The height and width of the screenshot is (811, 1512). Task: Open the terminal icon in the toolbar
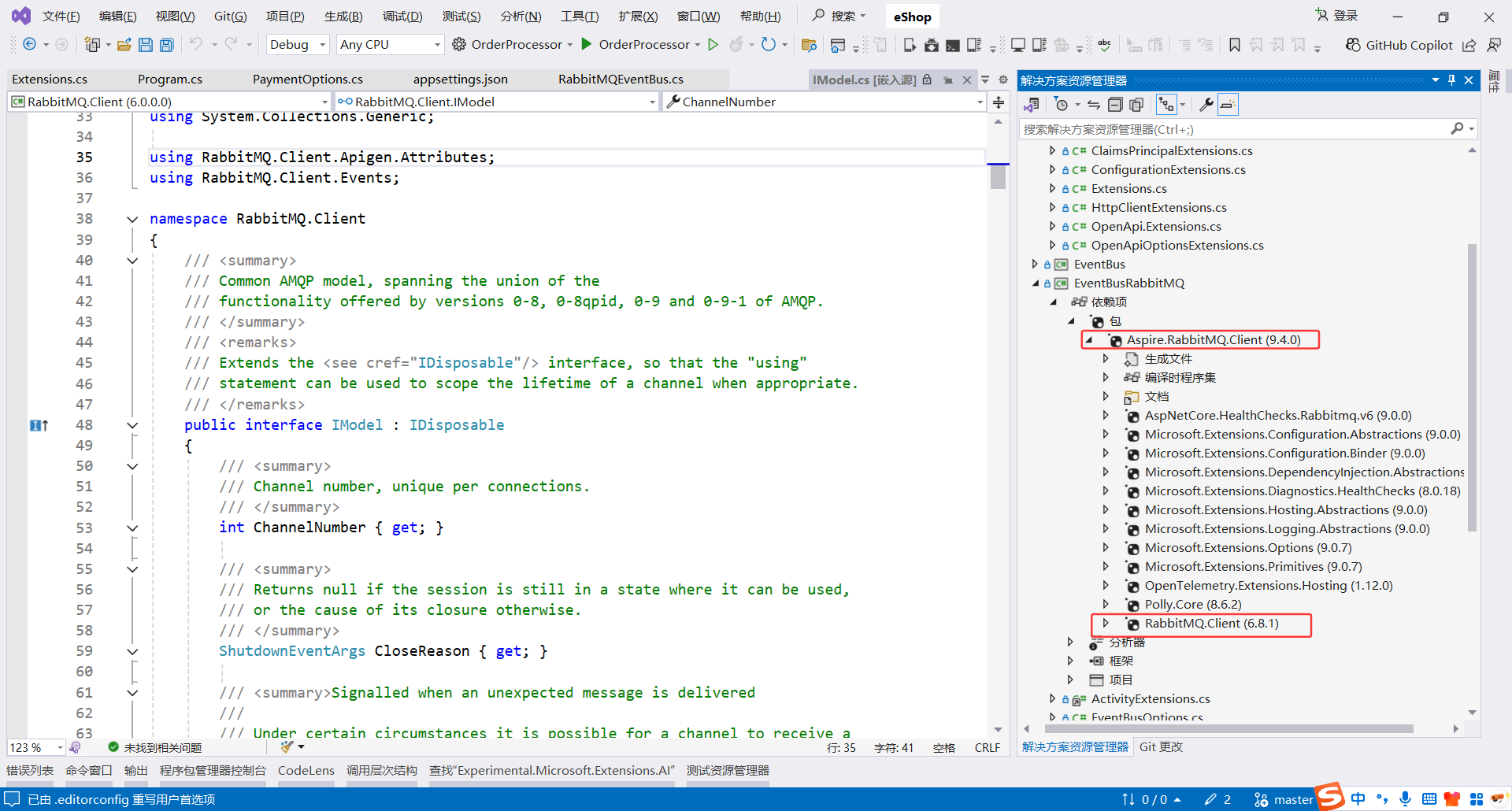(953, 45)
